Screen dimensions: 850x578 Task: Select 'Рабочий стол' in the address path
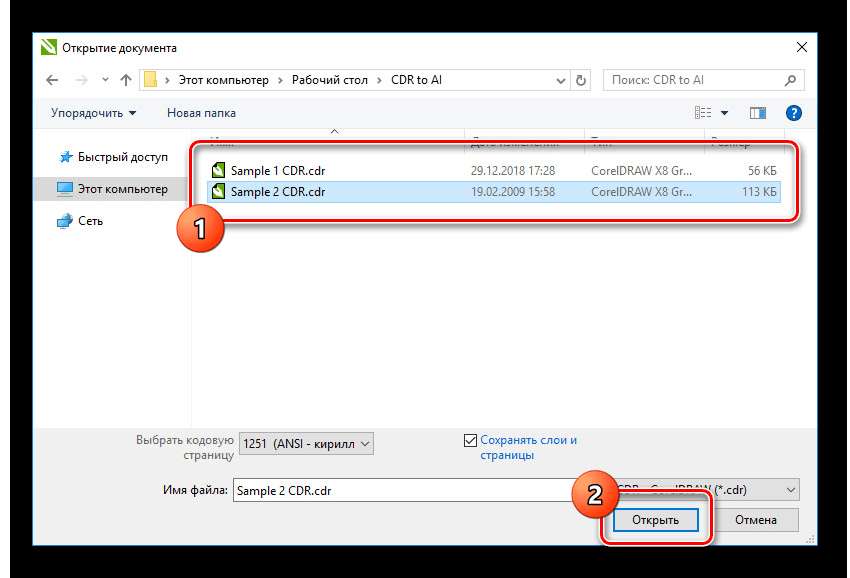tap(330, 80)
